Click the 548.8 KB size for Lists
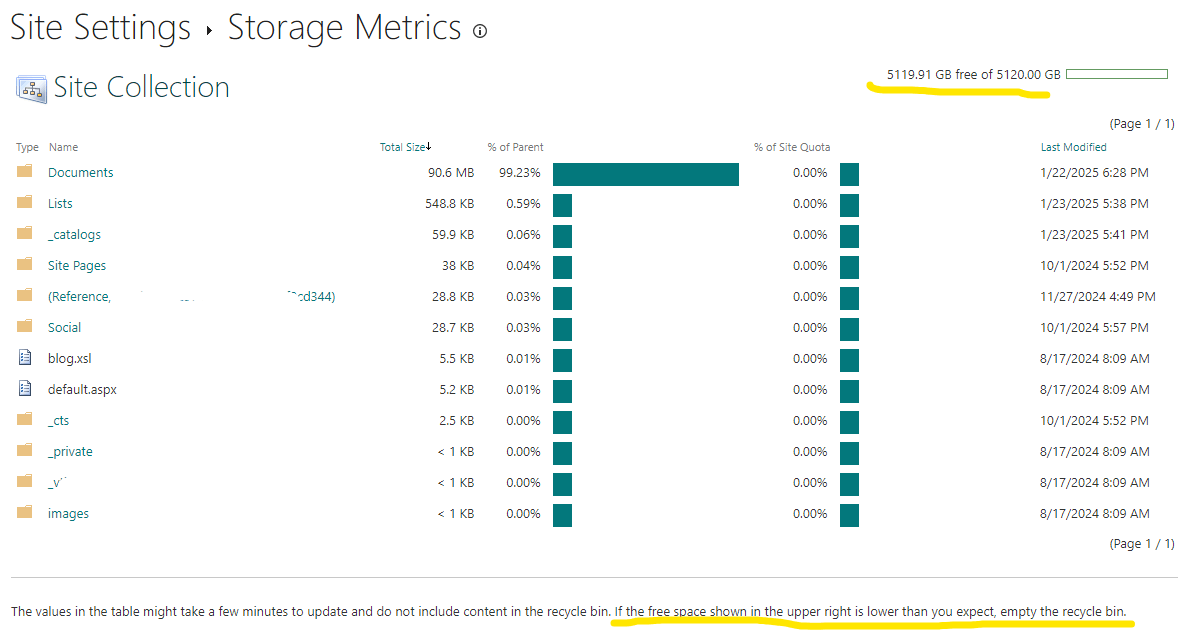 tap(449, 204)
